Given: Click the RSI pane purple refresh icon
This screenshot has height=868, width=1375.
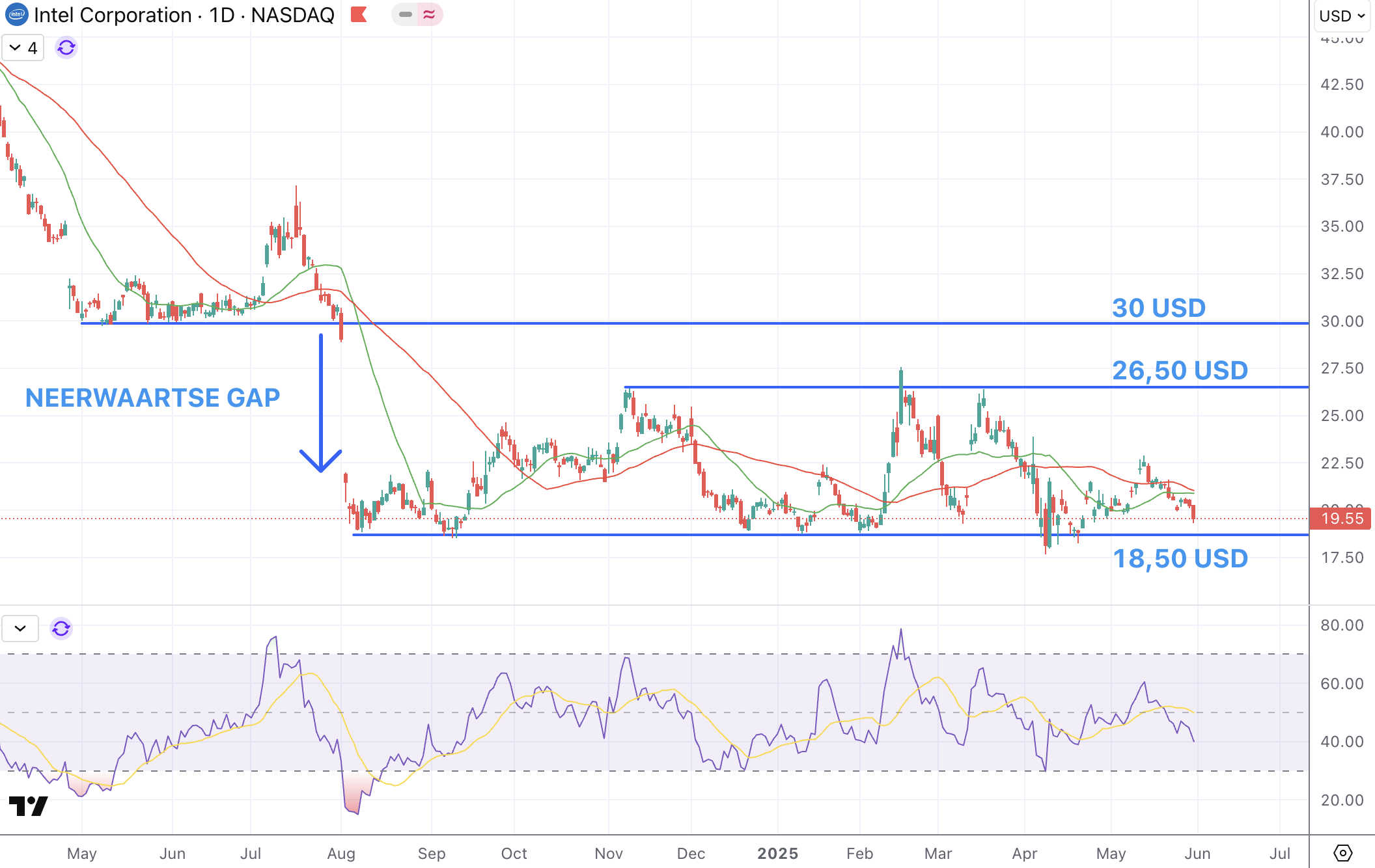Looking at the screenshot, I should [61, 629].
